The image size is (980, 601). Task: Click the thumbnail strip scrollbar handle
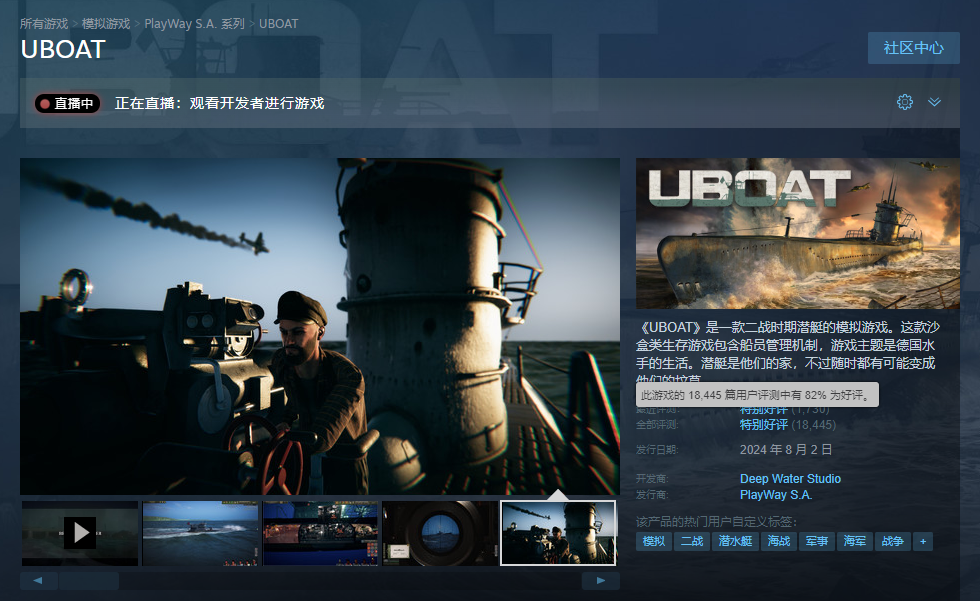click(89, 580)
